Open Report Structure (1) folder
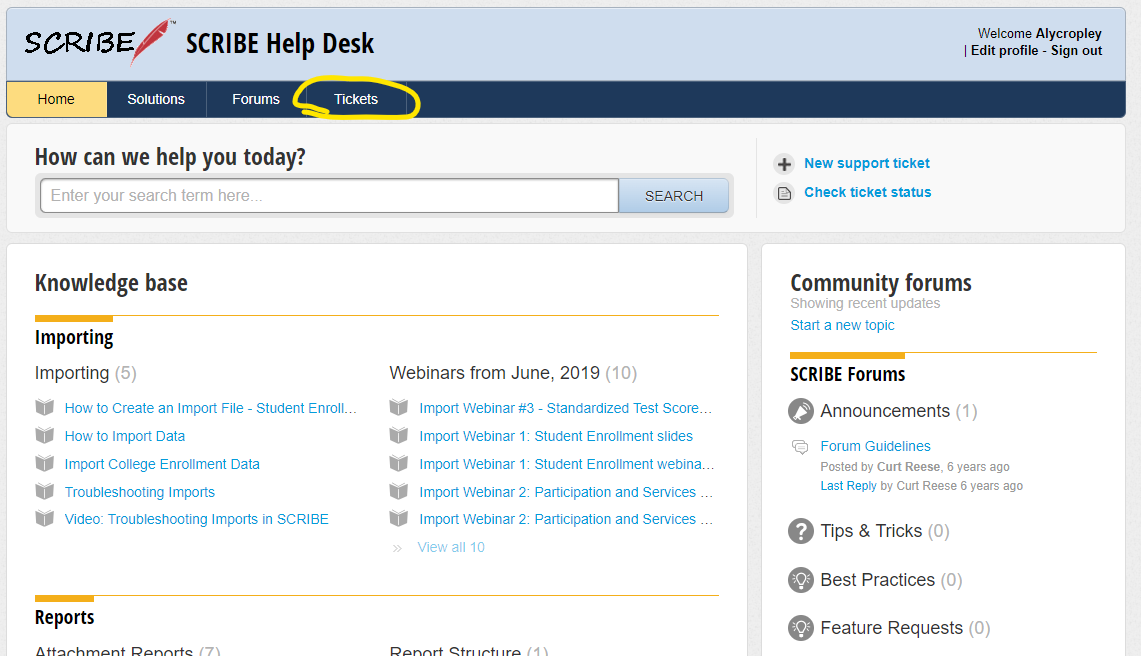The height and width of the screenshot is (656, 1141). (469, 650)
